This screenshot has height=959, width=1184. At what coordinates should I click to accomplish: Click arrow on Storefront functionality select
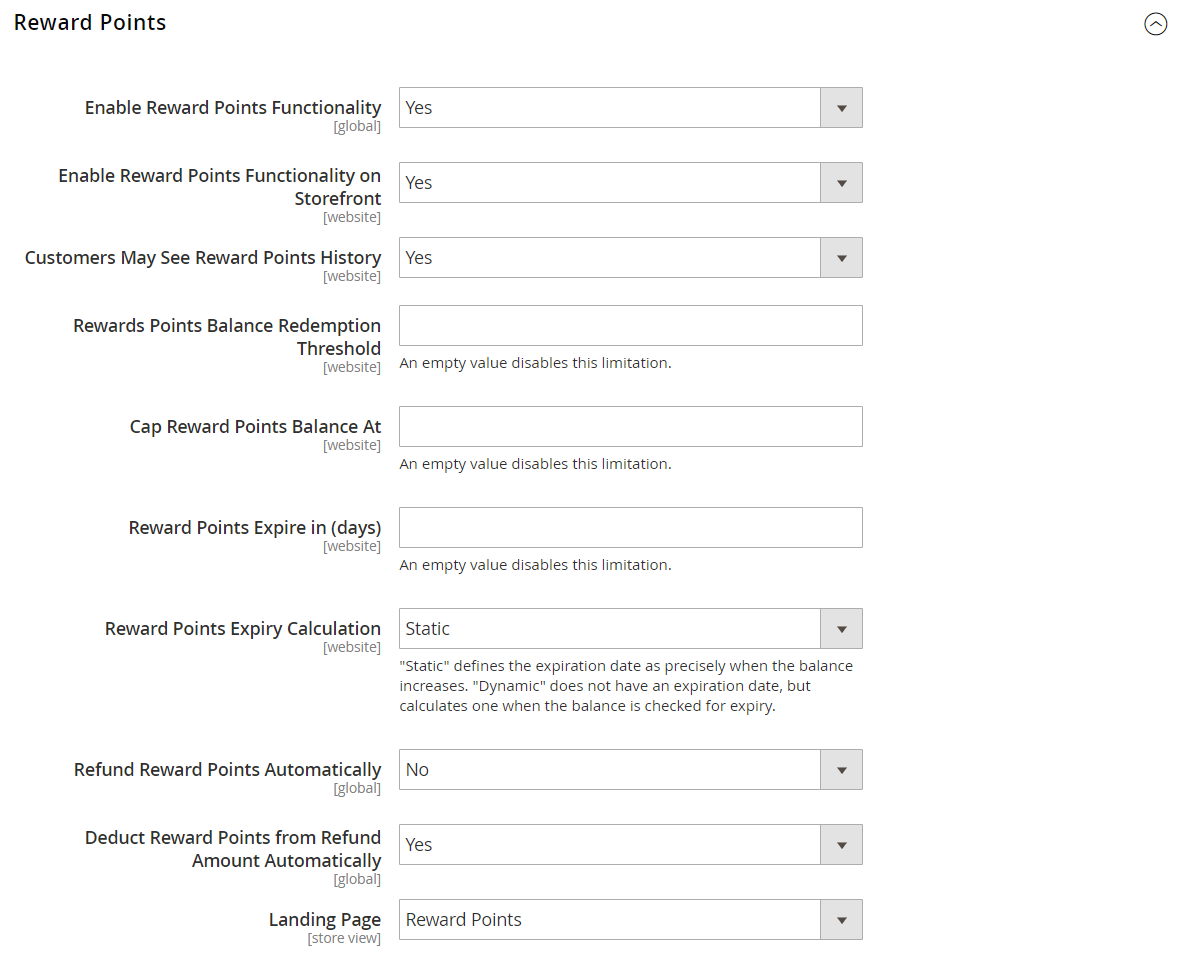841,183
